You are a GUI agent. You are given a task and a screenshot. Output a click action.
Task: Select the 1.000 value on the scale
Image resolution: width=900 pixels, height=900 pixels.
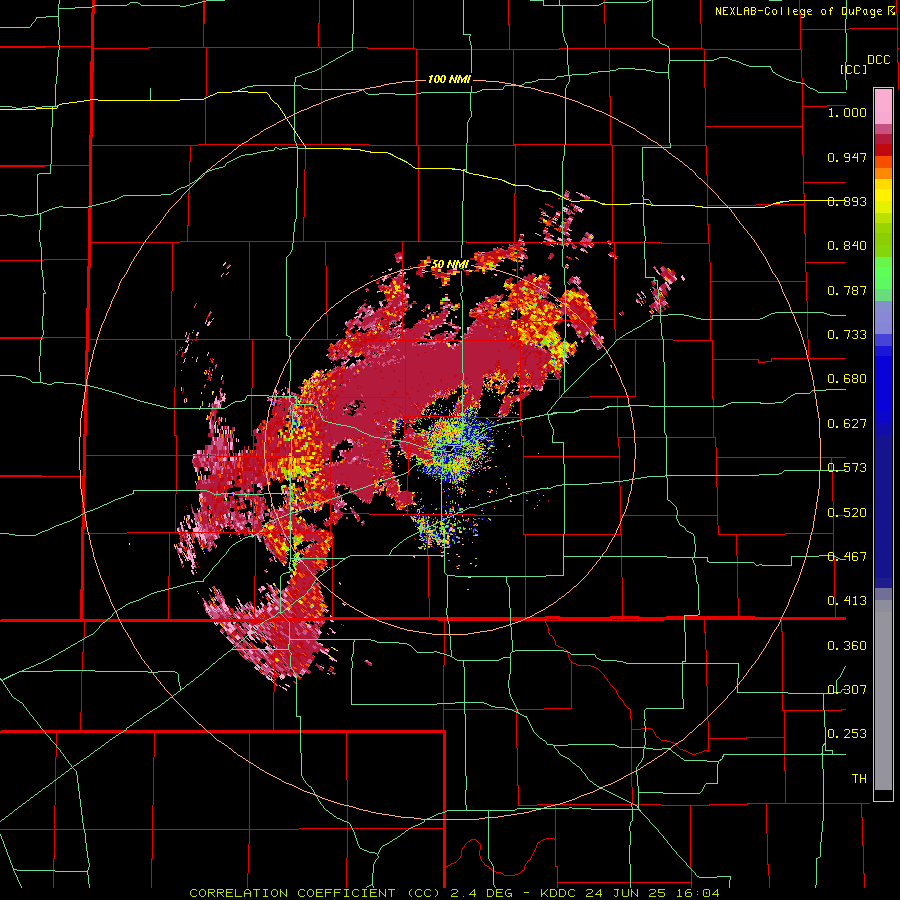point(847,112)
